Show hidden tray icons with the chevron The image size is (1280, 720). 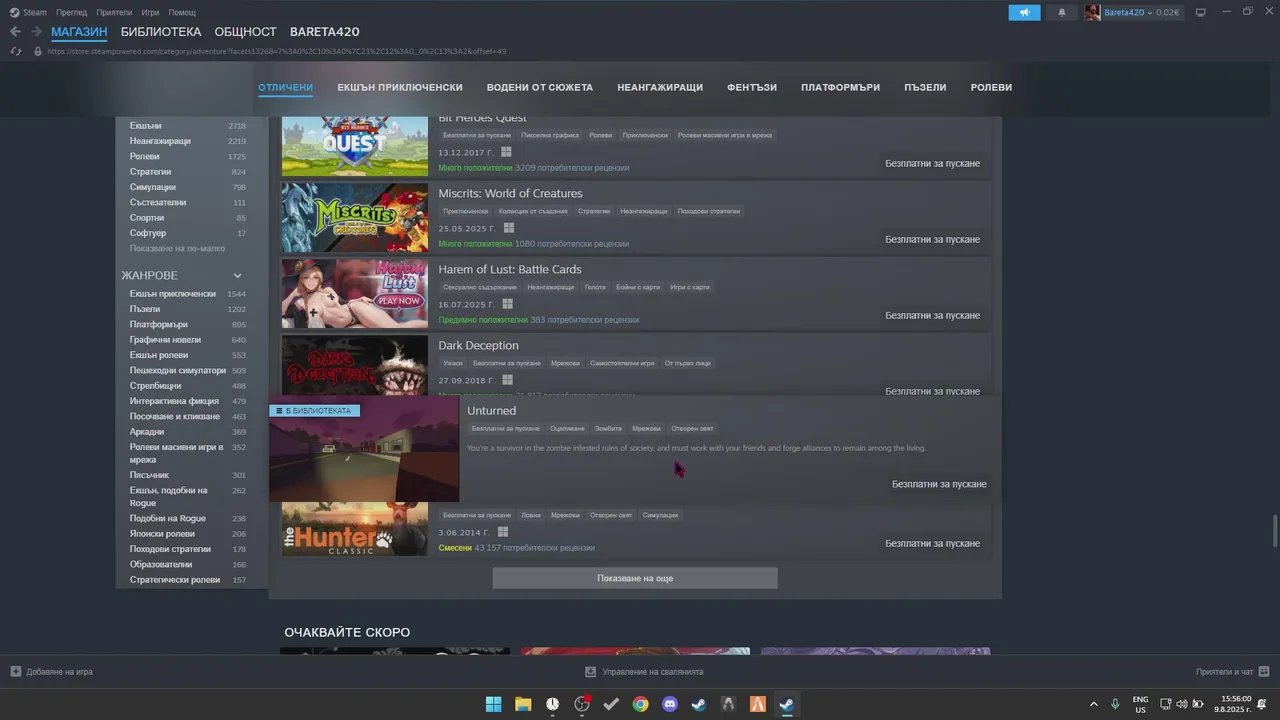point(1093,704)
